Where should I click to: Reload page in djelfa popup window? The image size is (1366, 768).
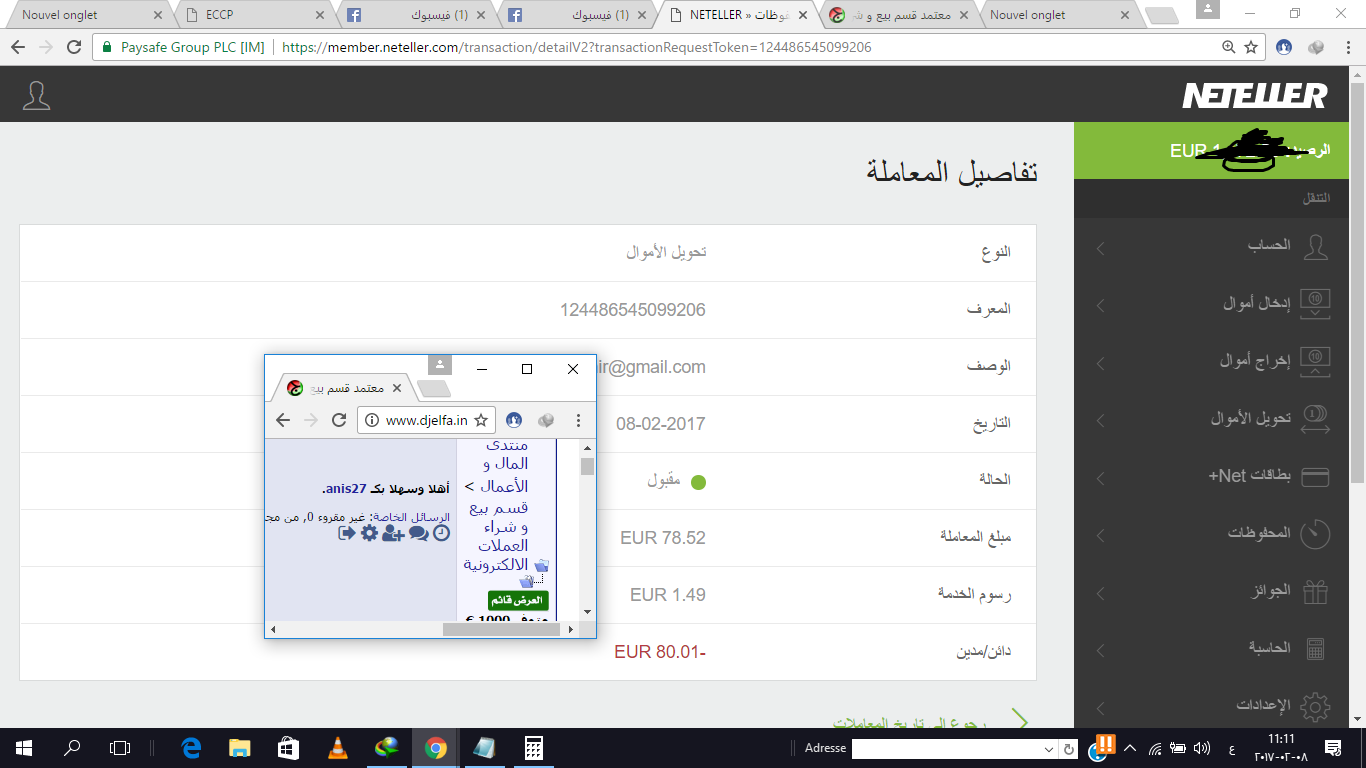[x=339, y=420]
